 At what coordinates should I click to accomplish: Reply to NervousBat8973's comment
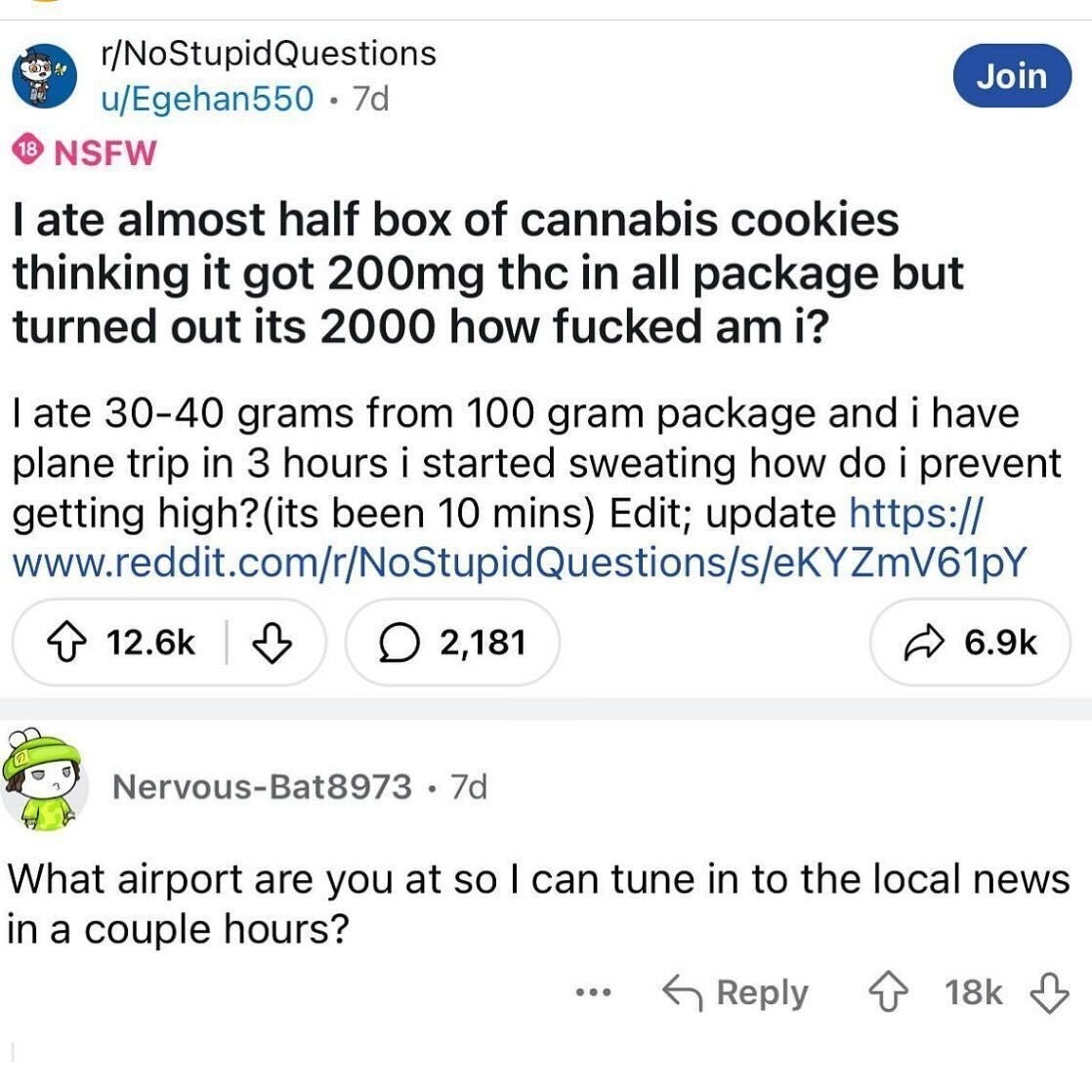click(735, 992)
